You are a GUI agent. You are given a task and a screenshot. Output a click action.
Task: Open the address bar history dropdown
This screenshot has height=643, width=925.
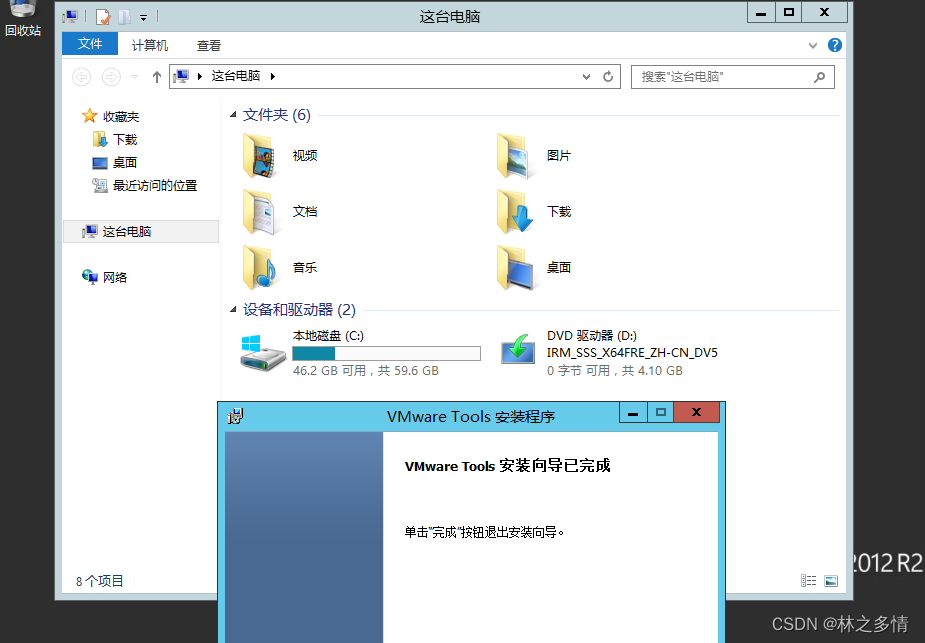[x=586, y=77]
